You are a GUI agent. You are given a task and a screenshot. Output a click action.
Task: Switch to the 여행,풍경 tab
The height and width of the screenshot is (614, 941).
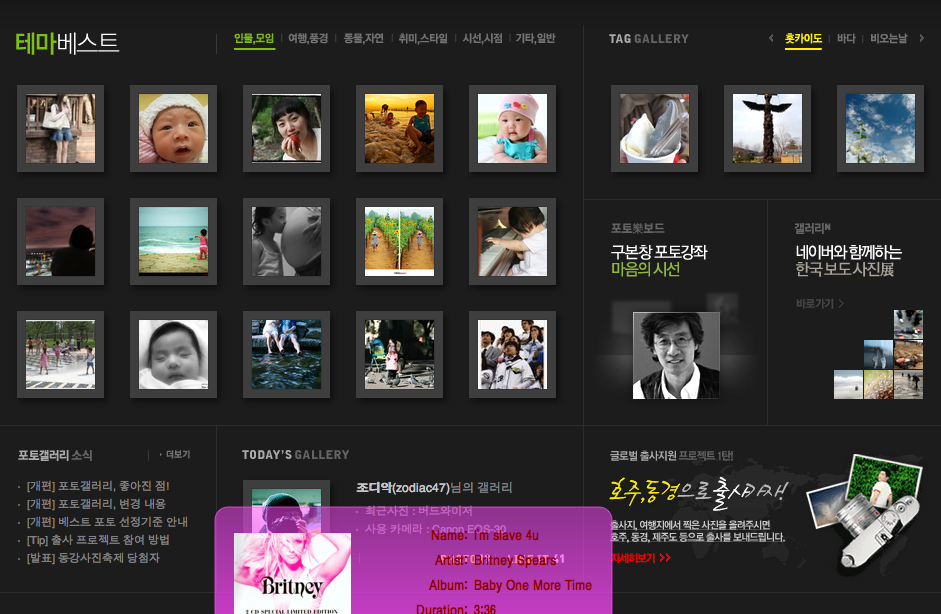[x=308, y=38]
